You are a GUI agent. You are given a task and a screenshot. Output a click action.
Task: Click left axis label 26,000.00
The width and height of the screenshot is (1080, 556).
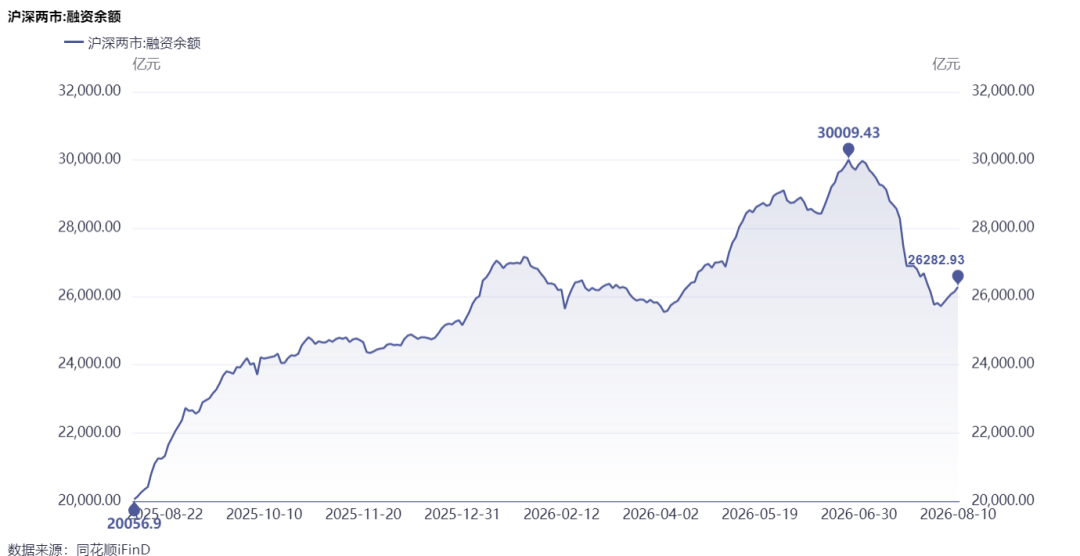tap(91, 295)
